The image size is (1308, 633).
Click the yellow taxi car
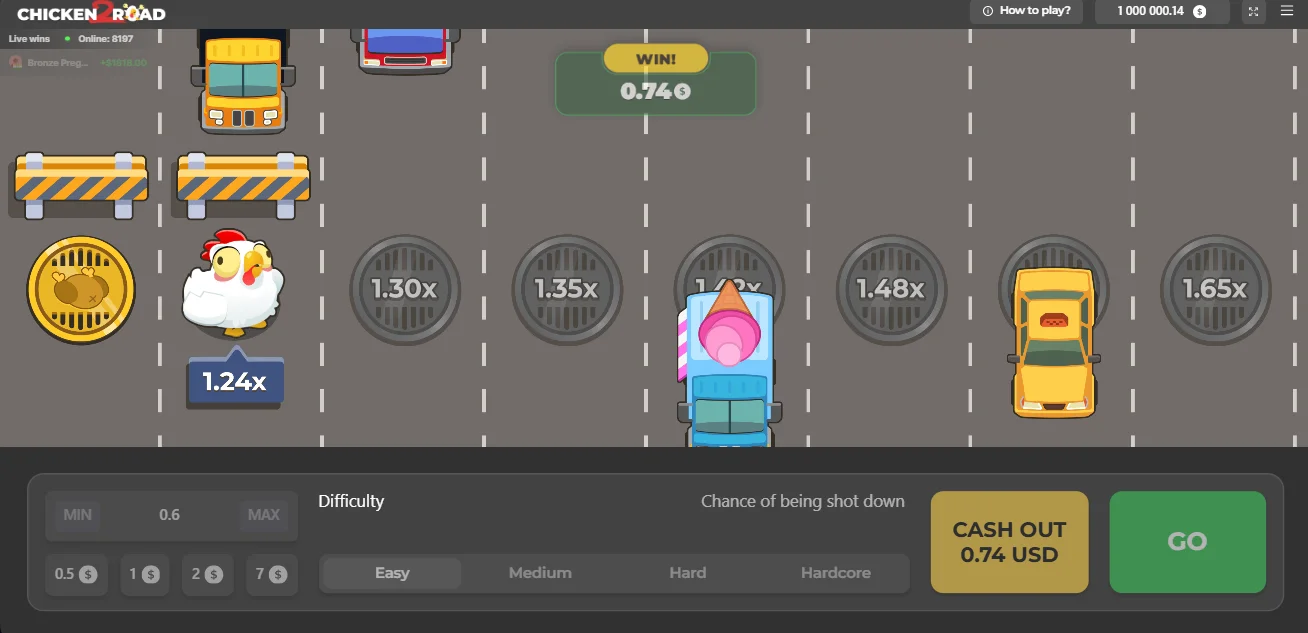coord(1054,342)
